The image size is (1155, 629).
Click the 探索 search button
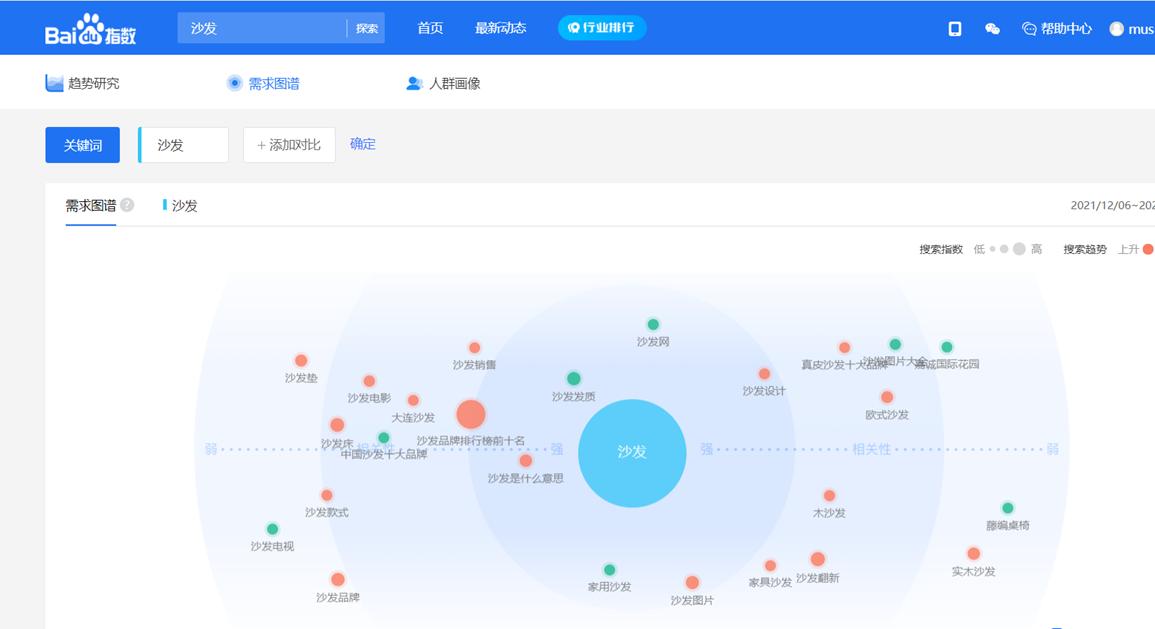(366, 28)
